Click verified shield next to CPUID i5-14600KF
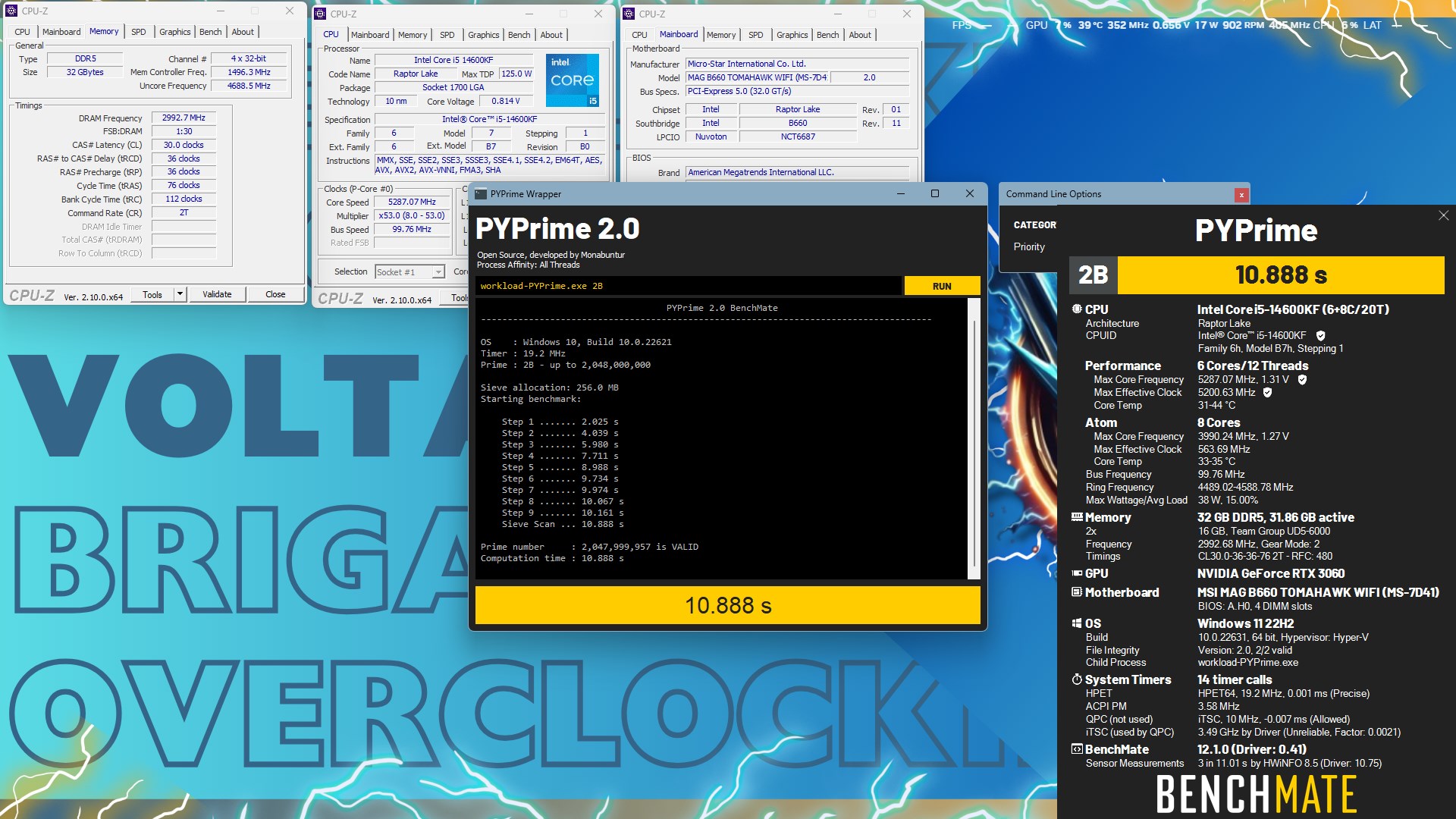1456x819 pixels. (1320, 336)
